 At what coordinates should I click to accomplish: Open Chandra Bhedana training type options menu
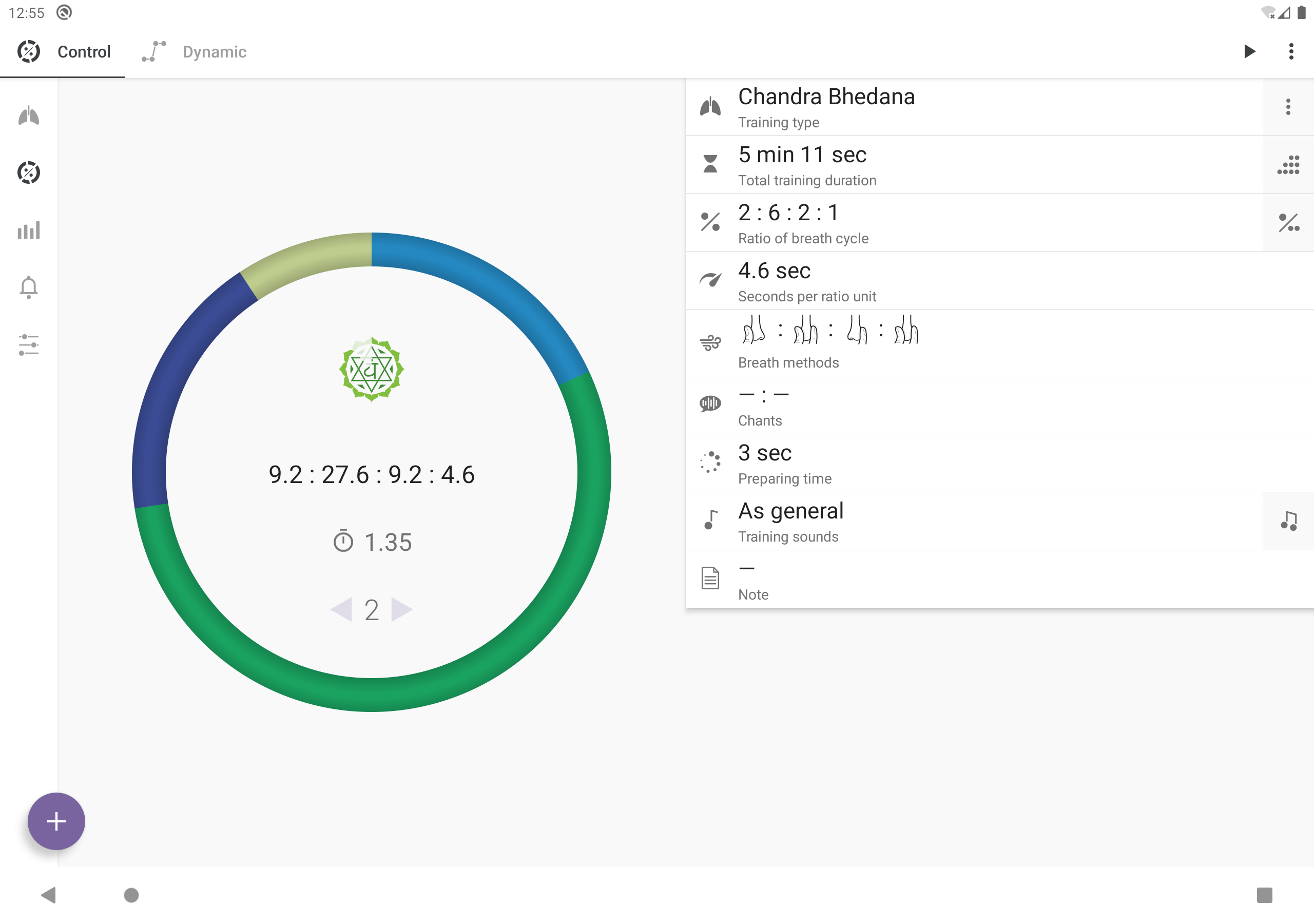point(1288,107)
